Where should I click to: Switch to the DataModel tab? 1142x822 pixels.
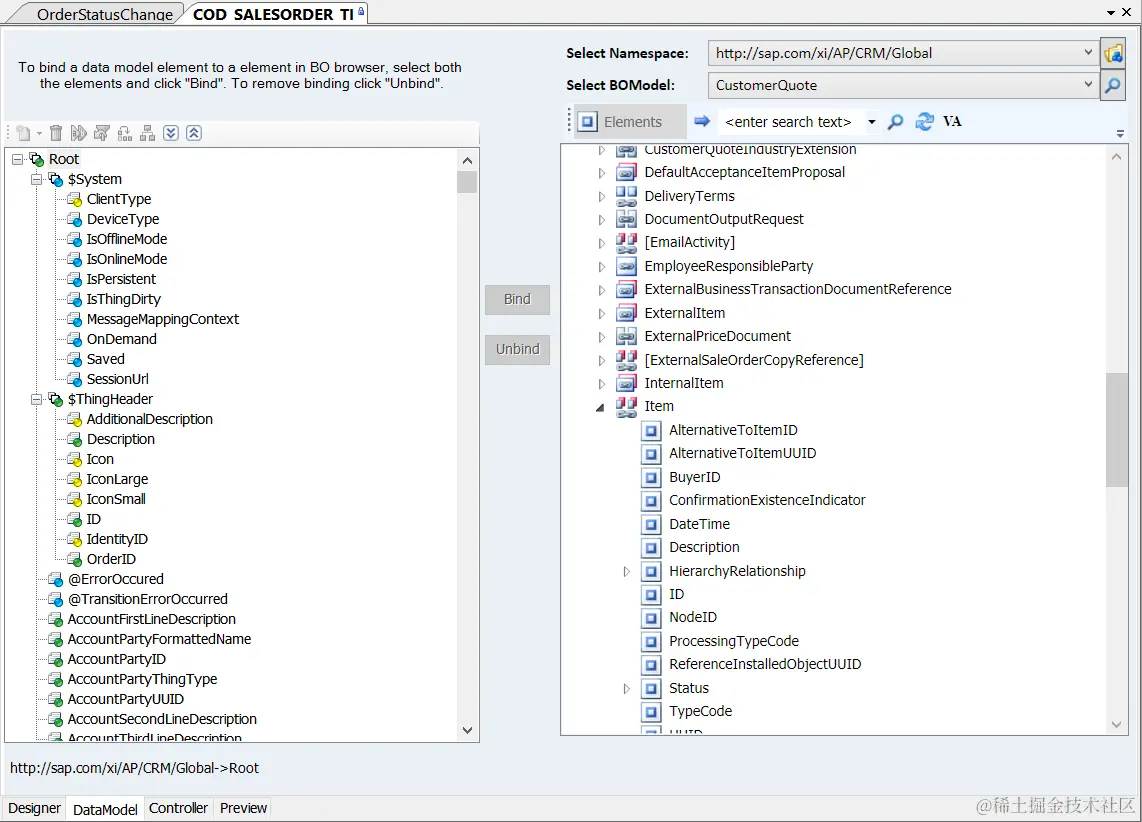[105, 809]
